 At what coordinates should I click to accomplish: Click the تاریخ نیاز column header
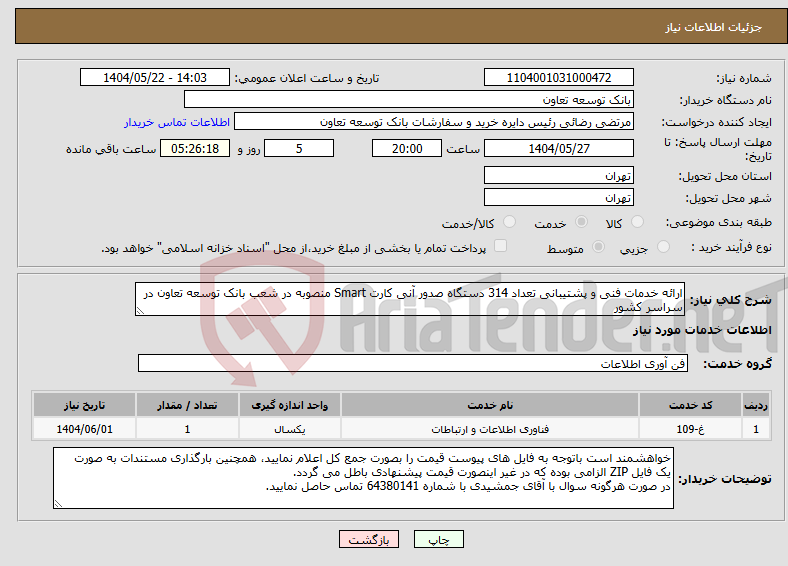[84, 405]
